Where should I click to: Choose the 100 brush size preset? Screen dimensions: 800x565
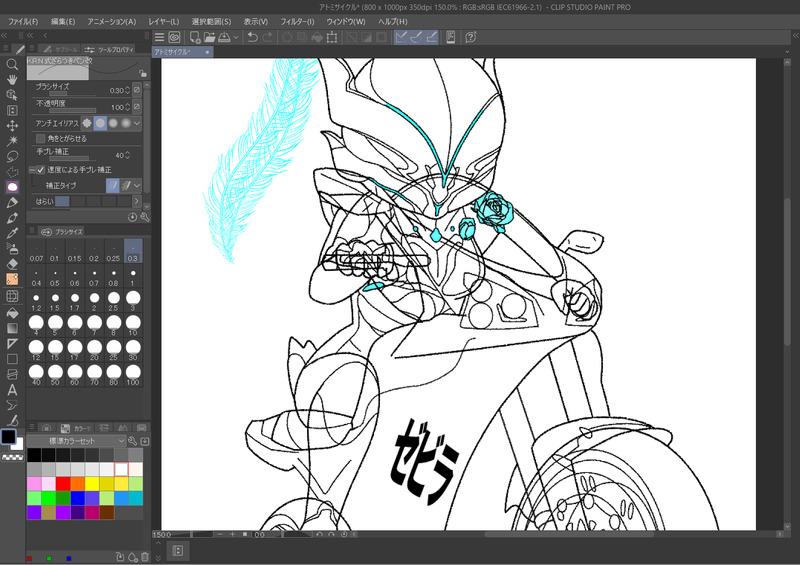click(x=133, y=375)
